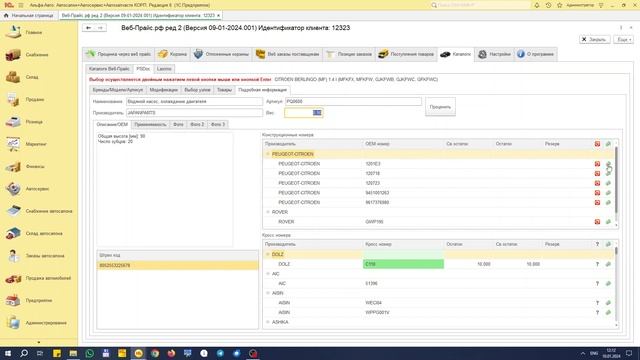Switch to Веб заказы поставщикам tab
Viewport: 640px width, 360px height.
coord(287,54)
